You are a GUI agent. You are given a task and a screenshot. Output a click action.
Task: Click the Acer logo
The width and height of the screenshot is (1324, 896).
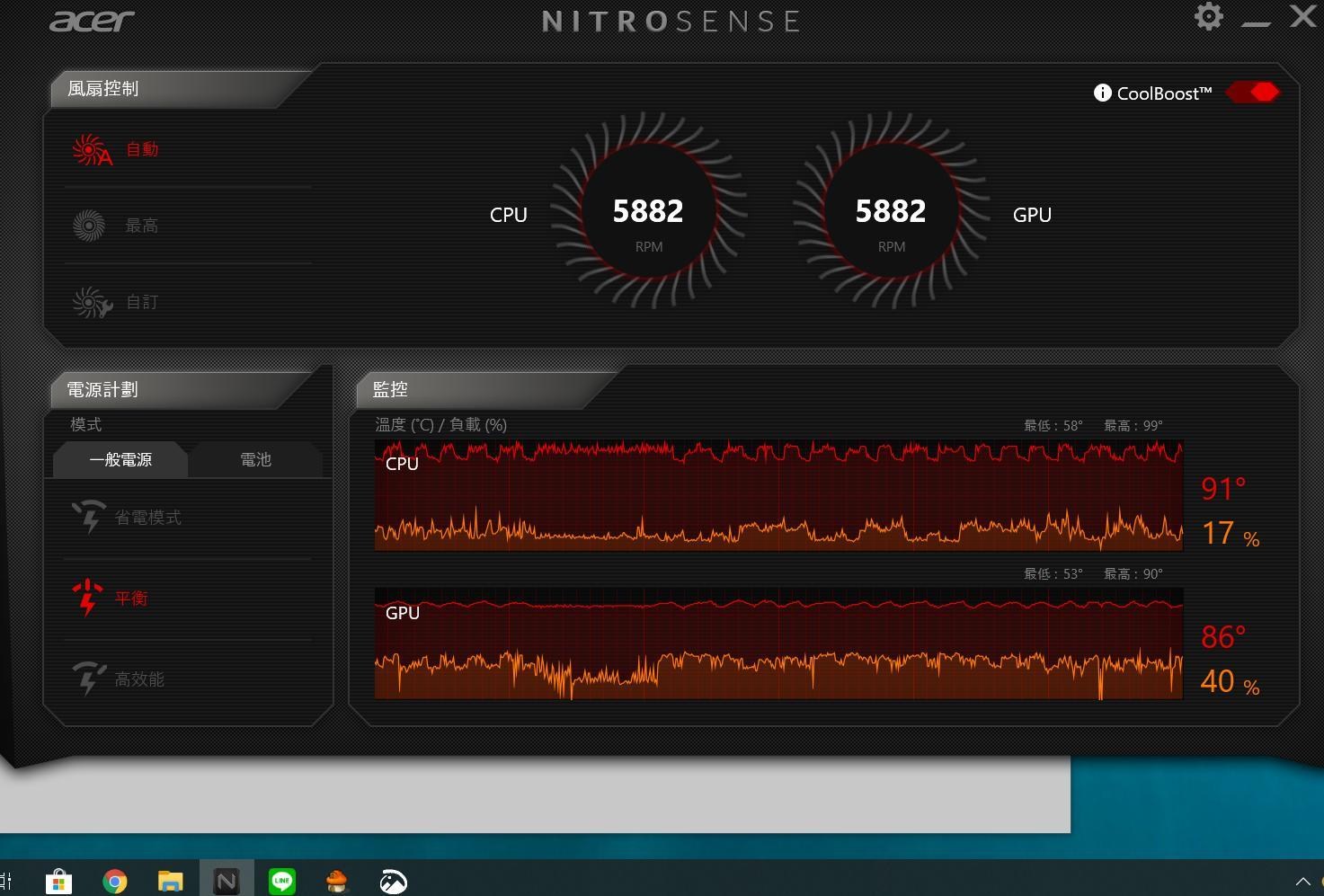coord(92,22)
